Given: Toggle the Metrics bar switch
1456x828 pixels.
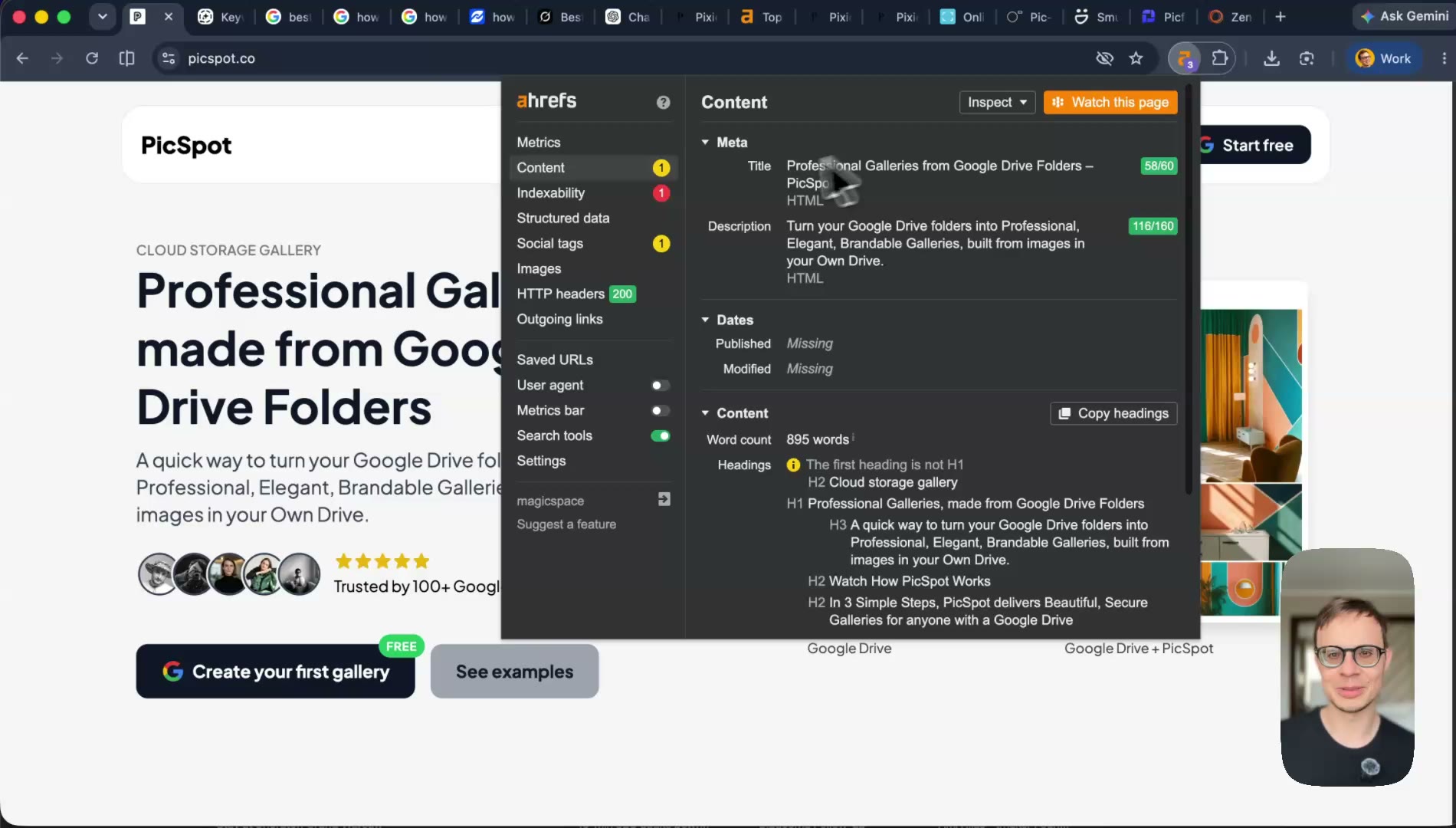Looking at the screenshot, I should pos(661,411).
